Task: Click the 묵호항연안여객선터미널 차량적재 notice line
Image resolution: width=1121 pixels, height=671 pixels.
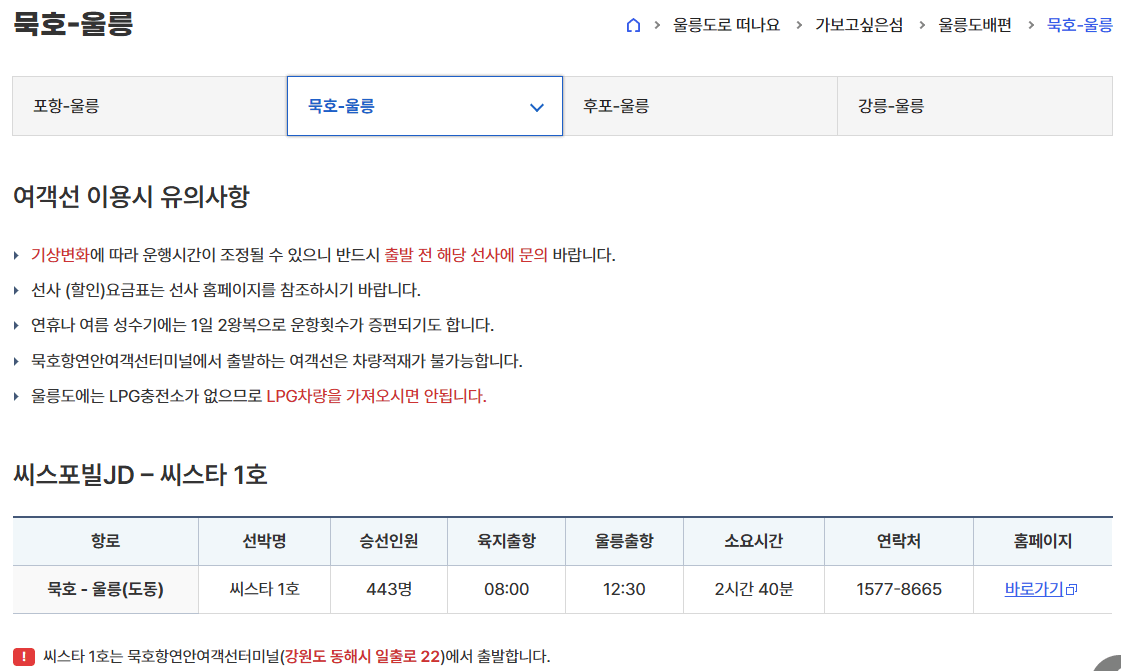Action: tap(277, 361)
